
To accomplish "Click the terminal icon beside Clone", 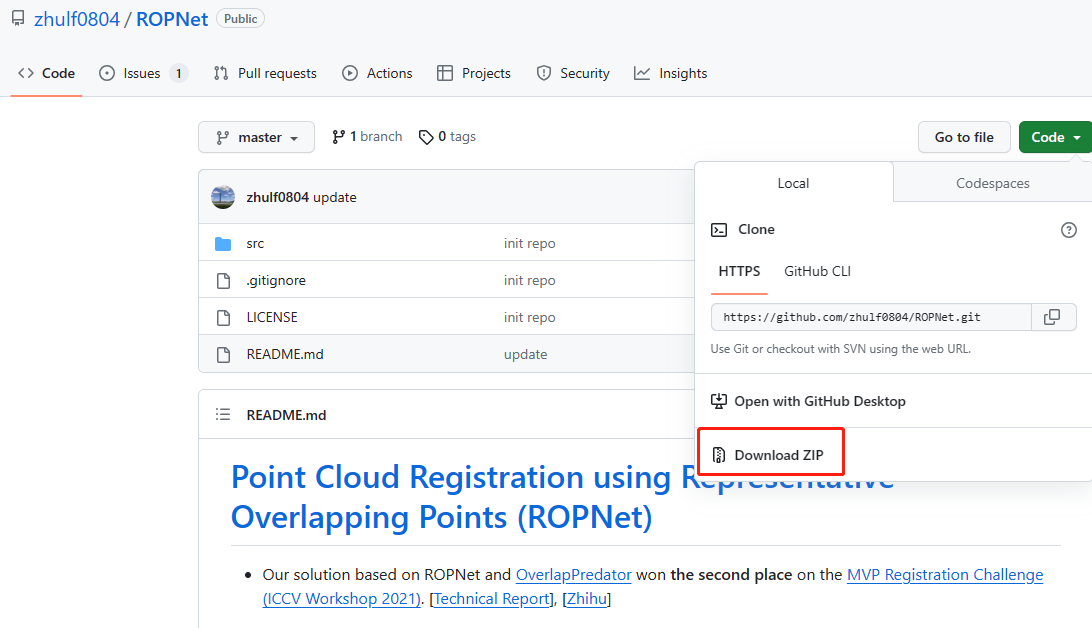I will (x=719, y=230).
